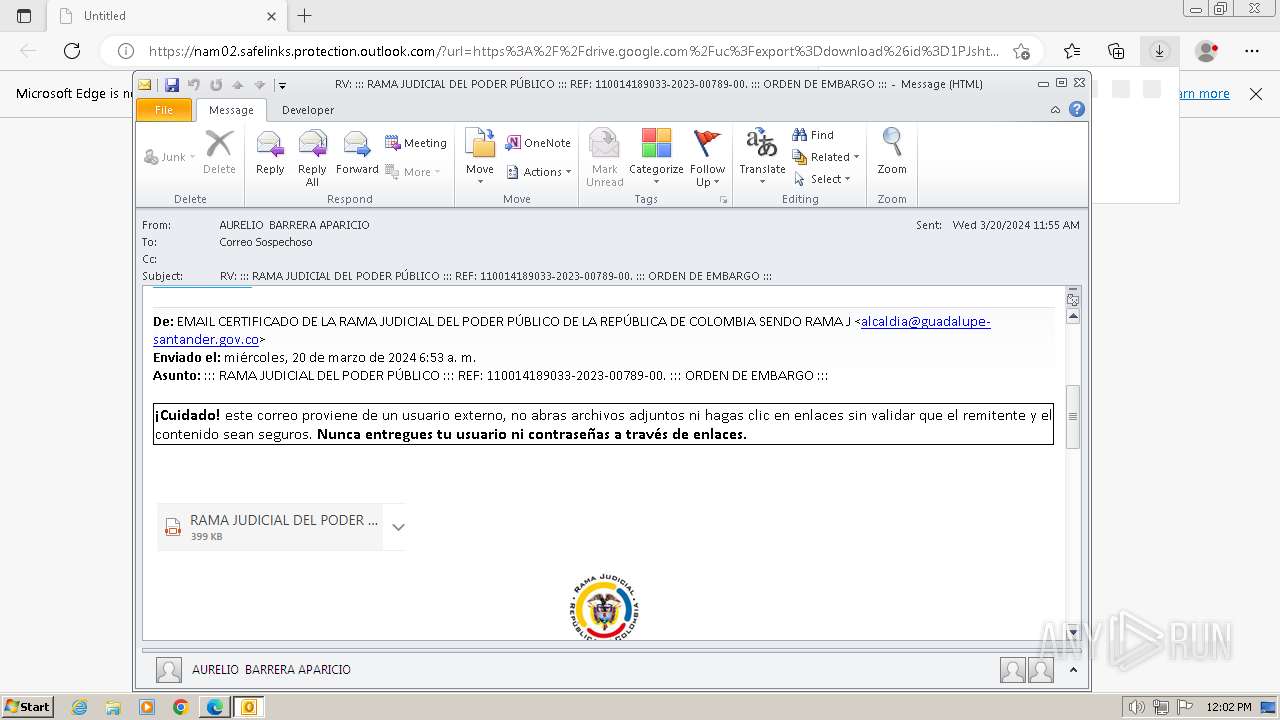
Task: Customize the Quick Access Toolbar dropdown
Action: [x=283, y=85]
